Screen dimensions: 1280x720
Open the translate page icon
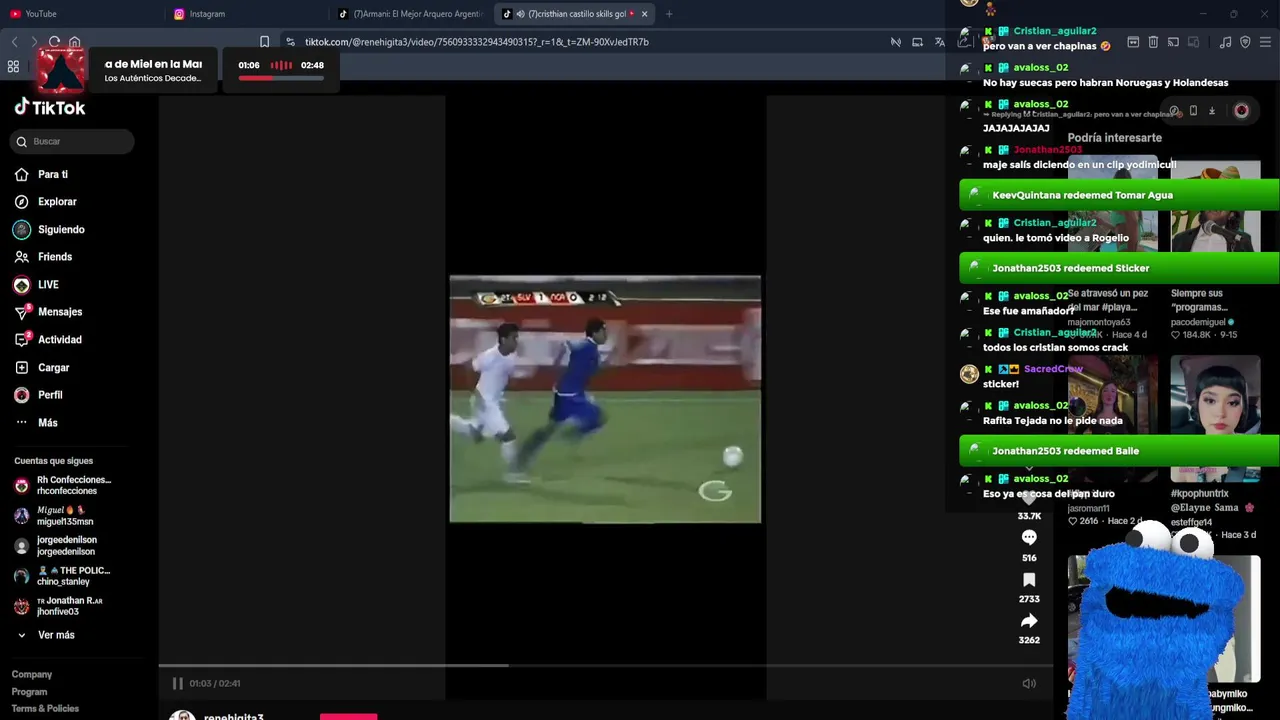939,42
